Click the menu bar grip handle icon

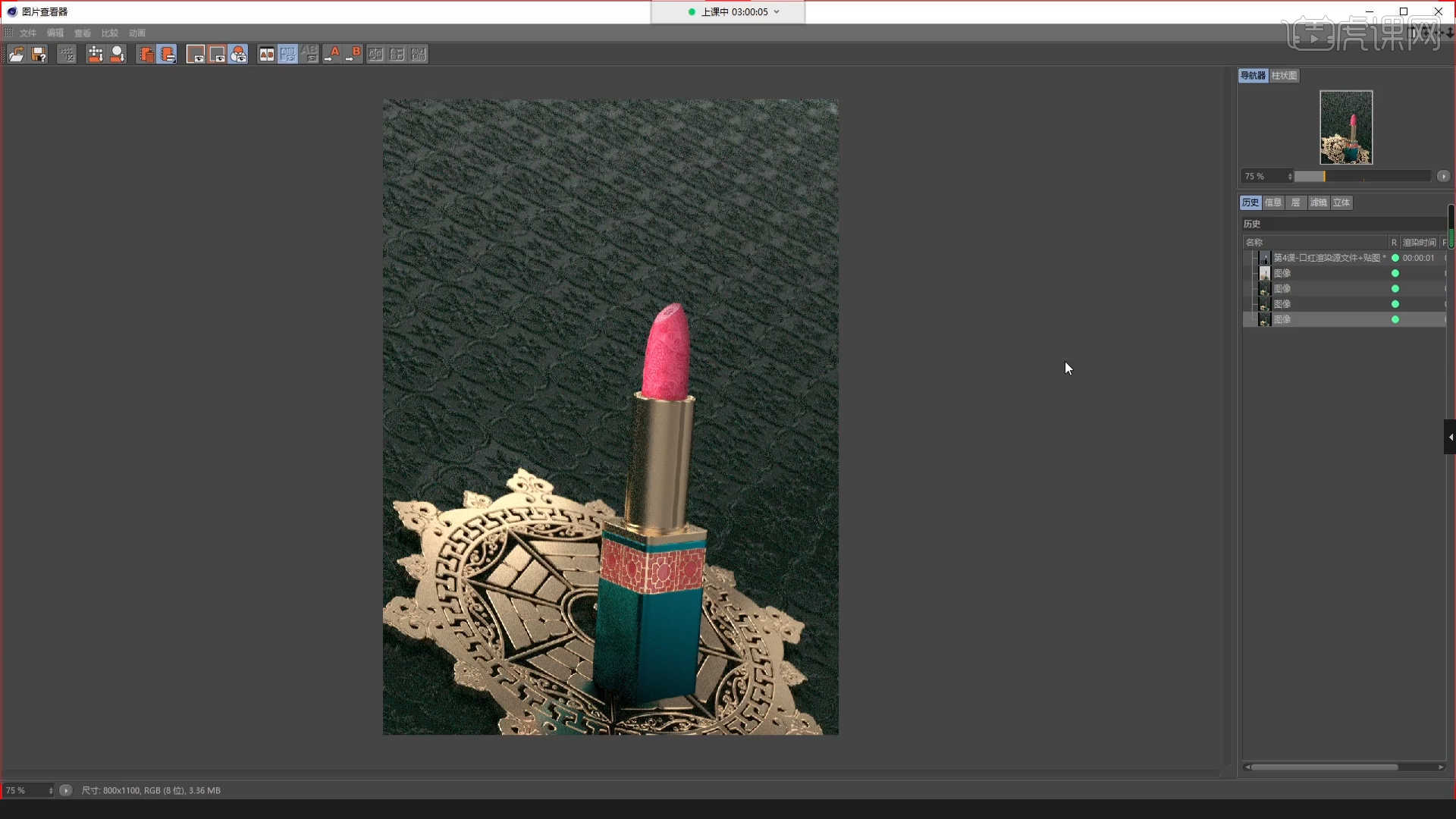[8, 33]
